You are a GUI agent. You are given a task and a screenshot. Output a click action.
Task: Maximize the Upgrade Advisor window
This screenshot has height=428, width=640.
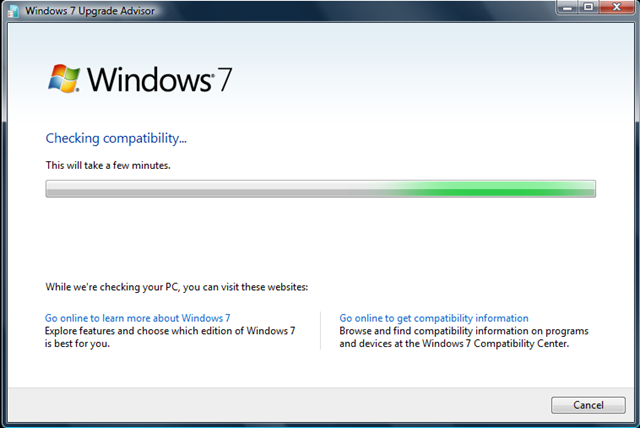tap(588, 7)
